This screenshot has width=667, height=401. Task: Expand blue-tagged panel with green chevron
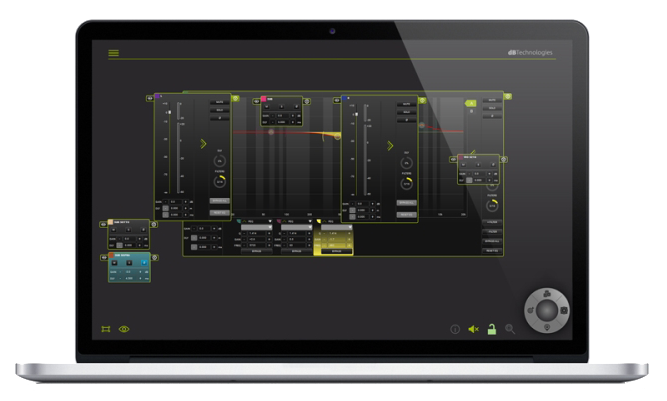coord(390,146)
